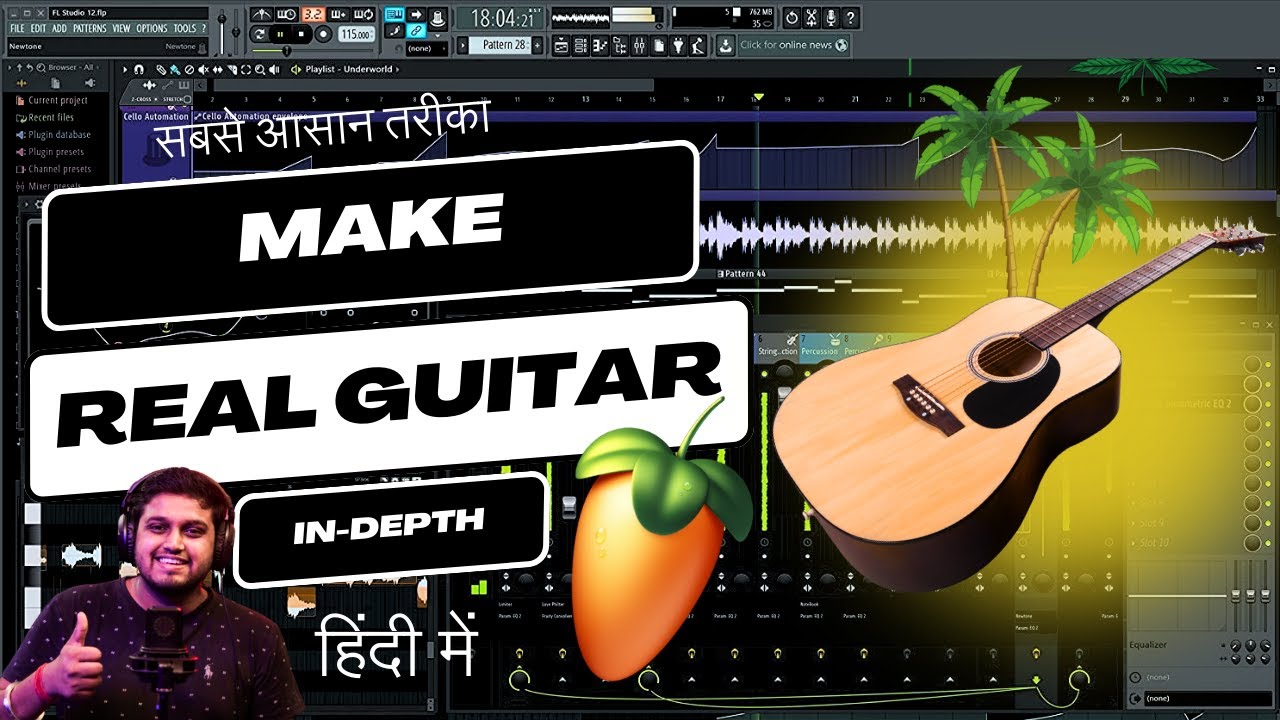
Task: Toggle the blue link multilink controllers button
Action: (416, 31)
